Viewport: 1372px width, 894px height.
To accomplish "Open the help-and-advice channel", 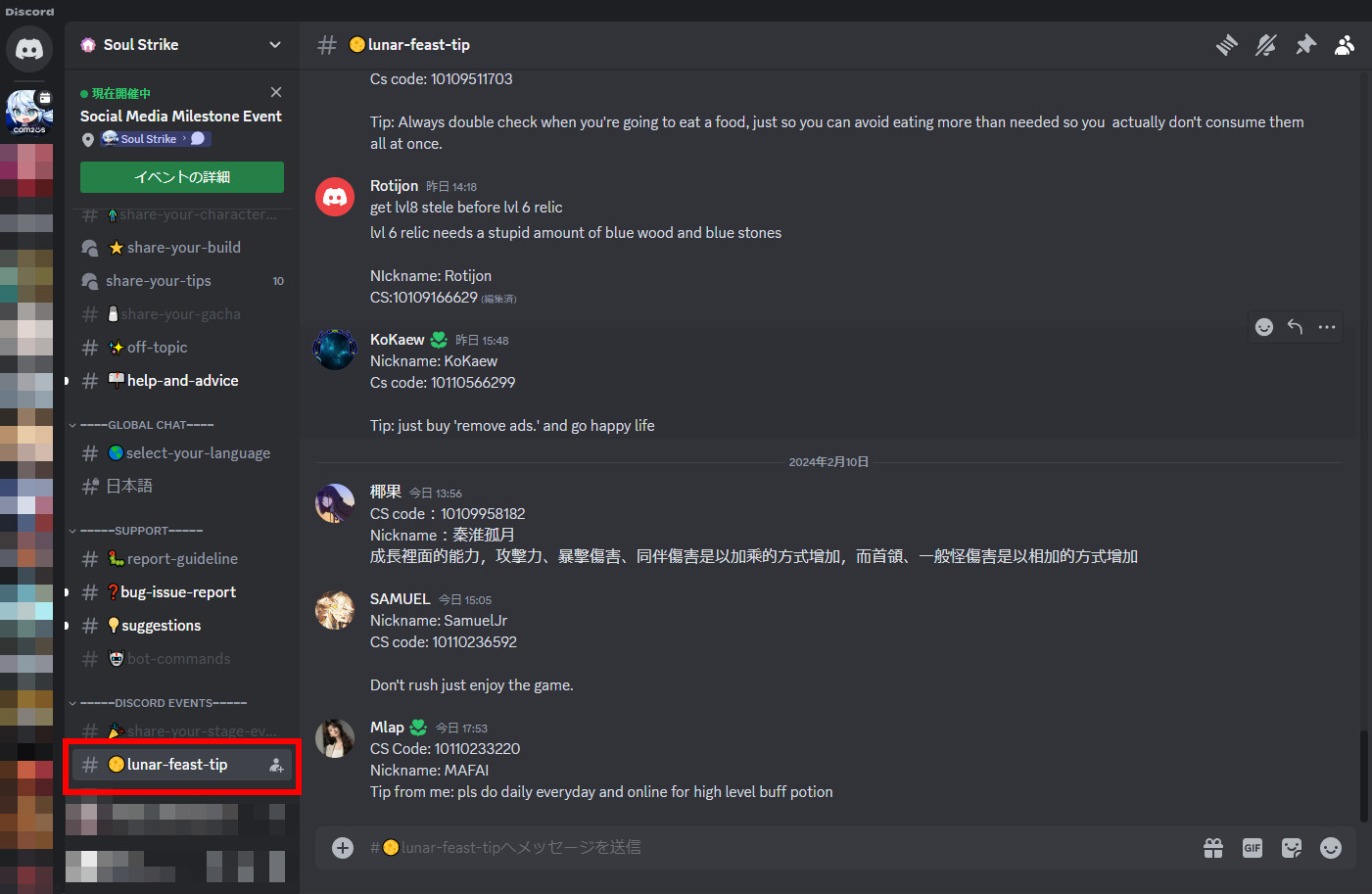I will (x=182, y=381).
